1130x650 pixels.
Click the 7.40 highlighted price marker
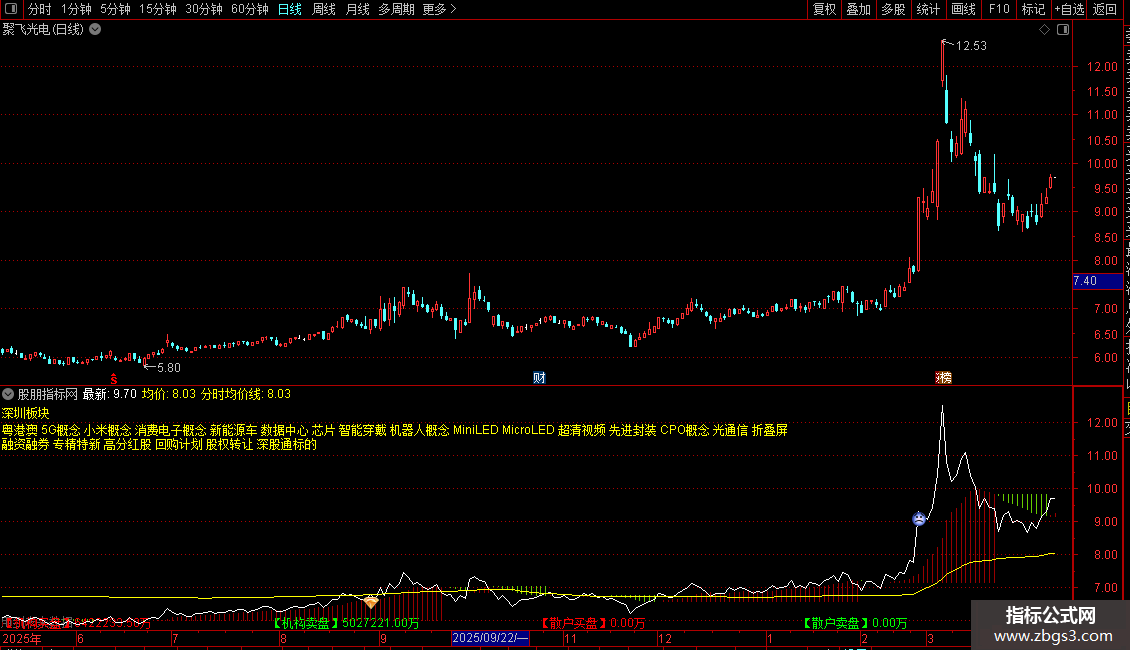(1097, 281)
